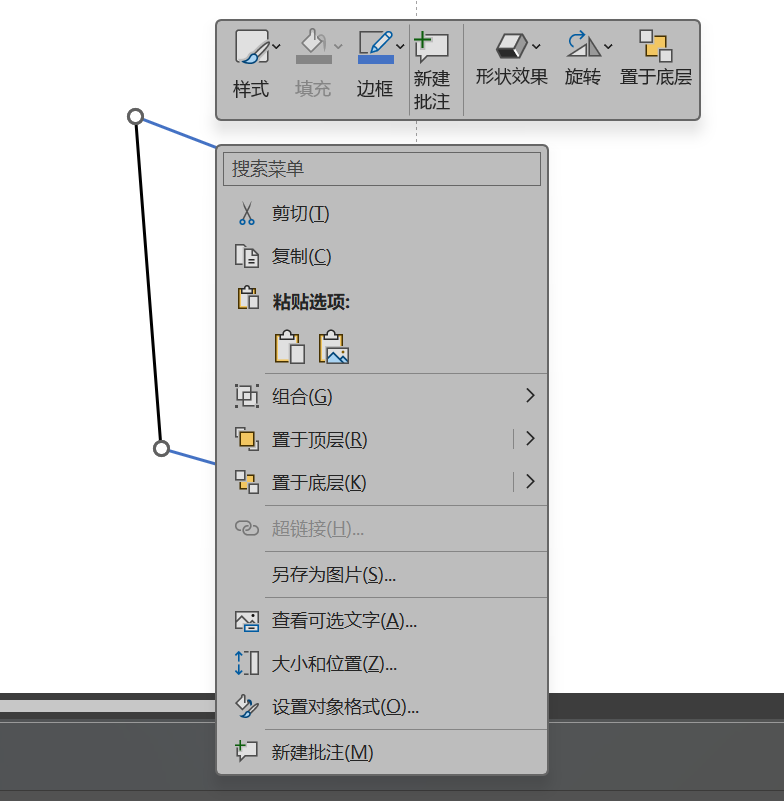Expand the 旋转 dropdown arrow
Image resolution: width=784 pixels, height=801 pixels.
point(608,46)
